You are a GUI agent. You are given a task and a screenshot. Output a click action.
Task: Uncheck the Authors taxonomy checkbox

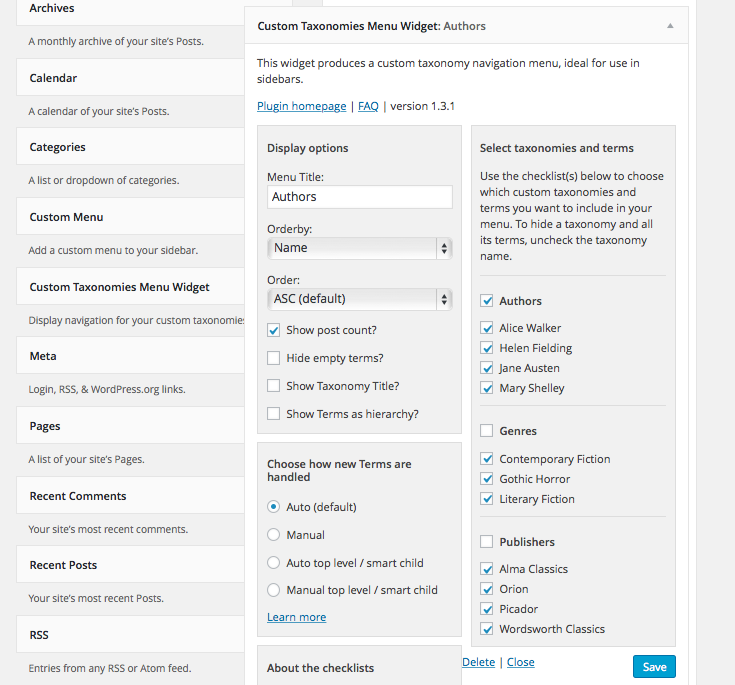click(487, 301)
